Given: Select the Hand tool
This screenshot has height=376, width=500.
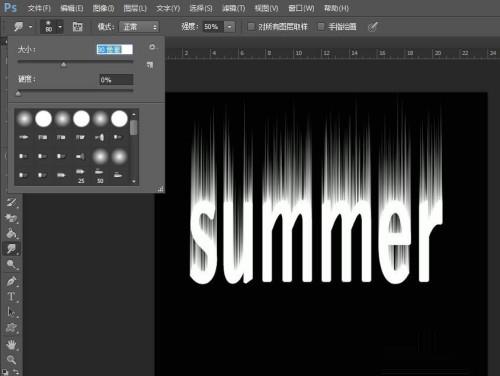Looking at the screenshot, I should (11, 344).
